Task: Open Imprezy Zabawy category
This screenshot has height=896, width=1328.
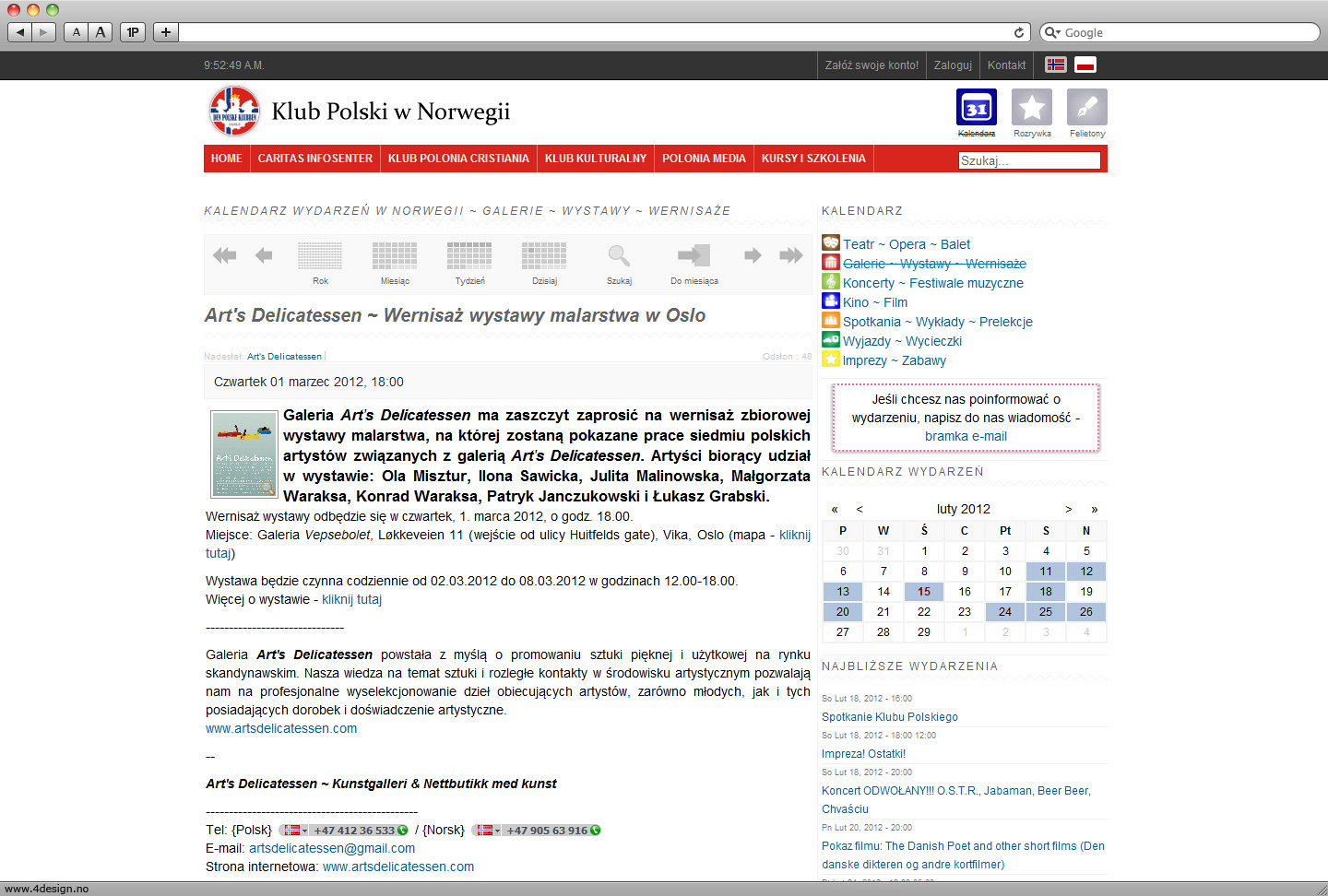Action: tap(895, 360)
